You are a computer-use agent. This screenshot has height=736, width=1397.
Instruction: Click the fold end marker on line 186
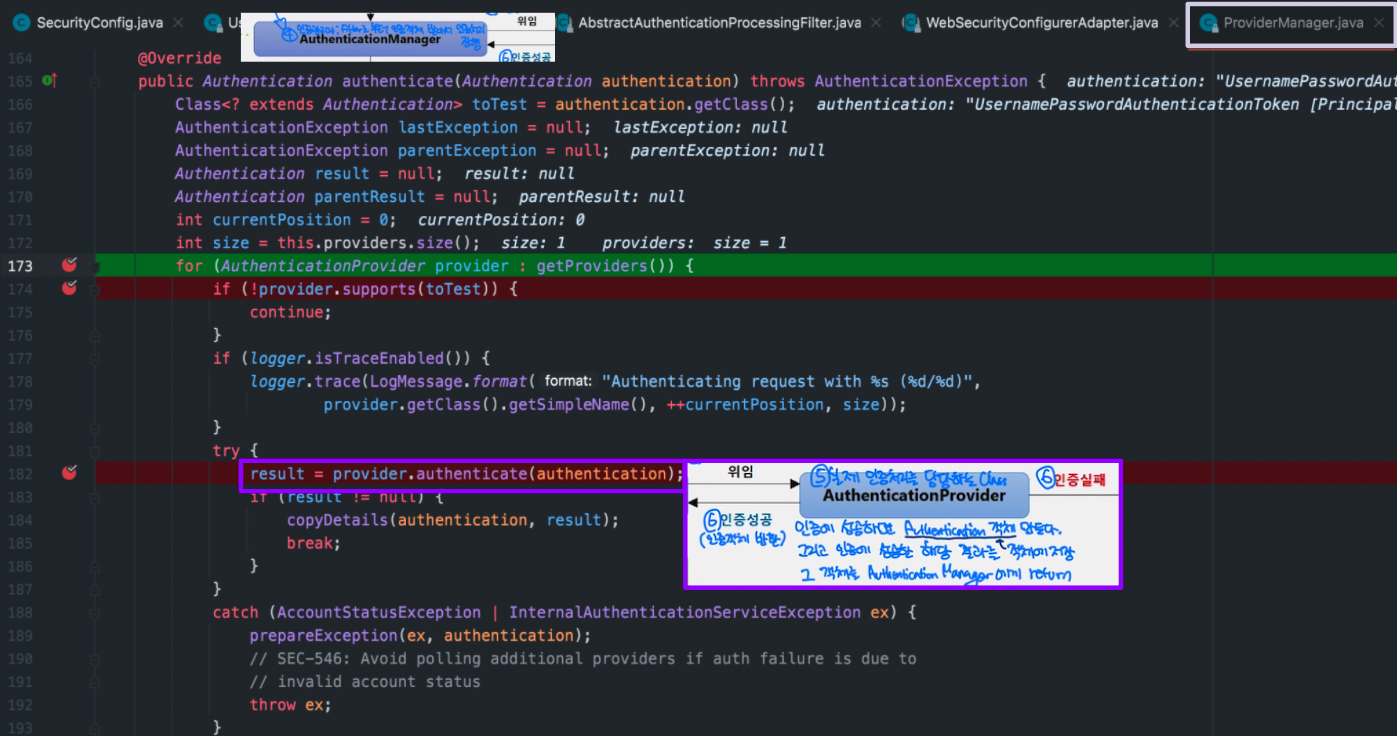coord(95,566)
